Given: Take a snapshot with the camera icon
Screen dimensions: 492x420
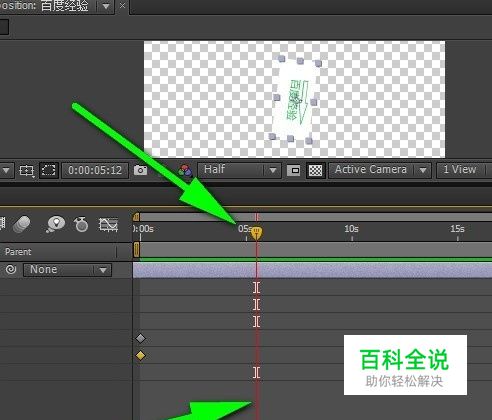Looking at the screenshot, I should coord(140,170).
